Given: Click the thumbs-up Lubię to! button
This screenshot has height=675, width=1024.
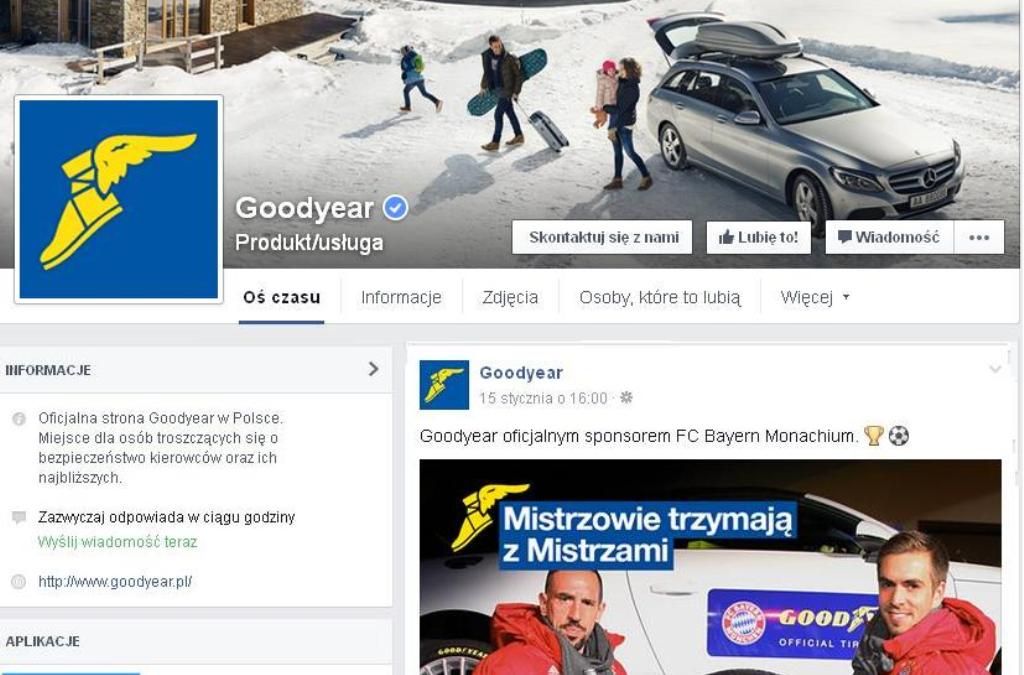Looking at the screenshot, I should (x=758, y=237).
